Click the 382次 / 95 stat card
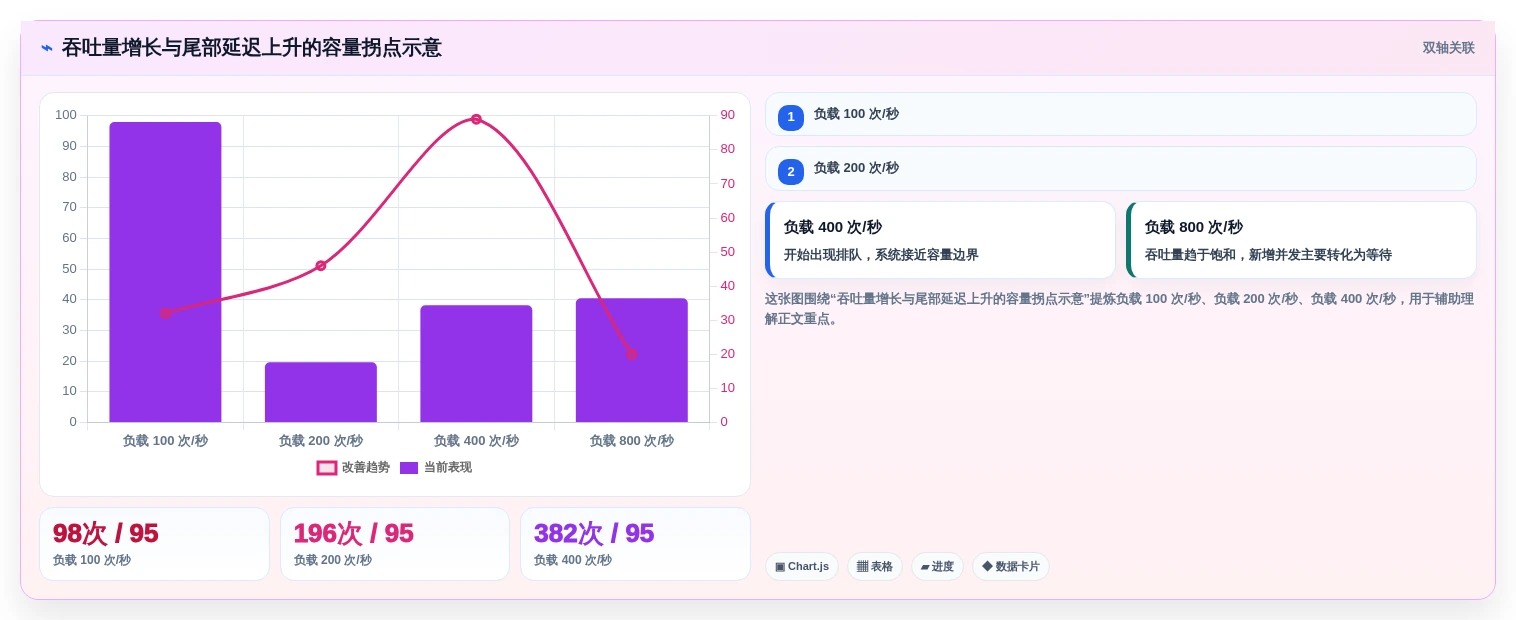The image size is (1516, 620). coord(635,544)
